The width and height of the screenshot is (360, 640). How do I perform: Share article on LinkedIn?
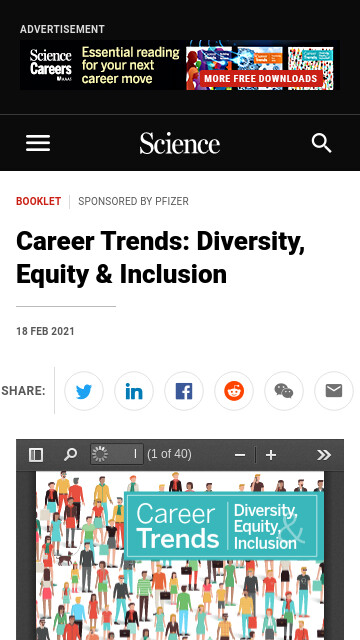coord(134,391)
